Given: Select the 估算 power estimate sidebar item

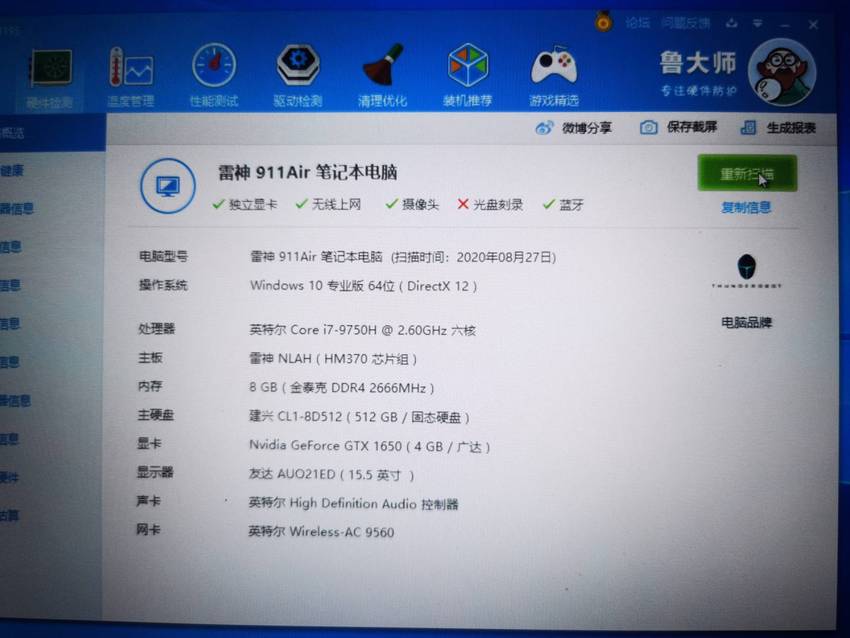Looking at the screenshot, I should (10, 515).
